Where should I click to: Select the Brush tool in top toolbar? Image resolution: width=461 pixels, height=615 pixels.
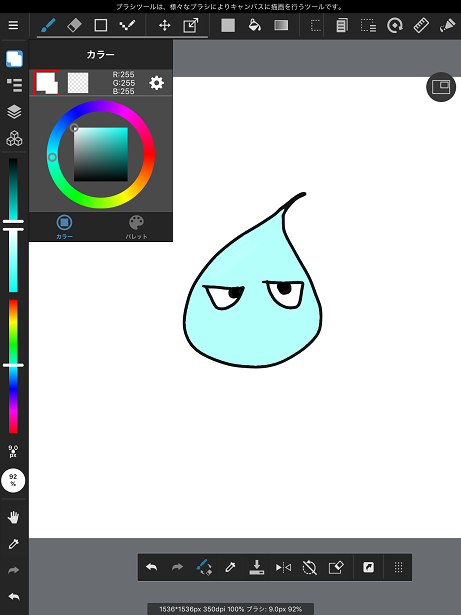coord(48,25)
